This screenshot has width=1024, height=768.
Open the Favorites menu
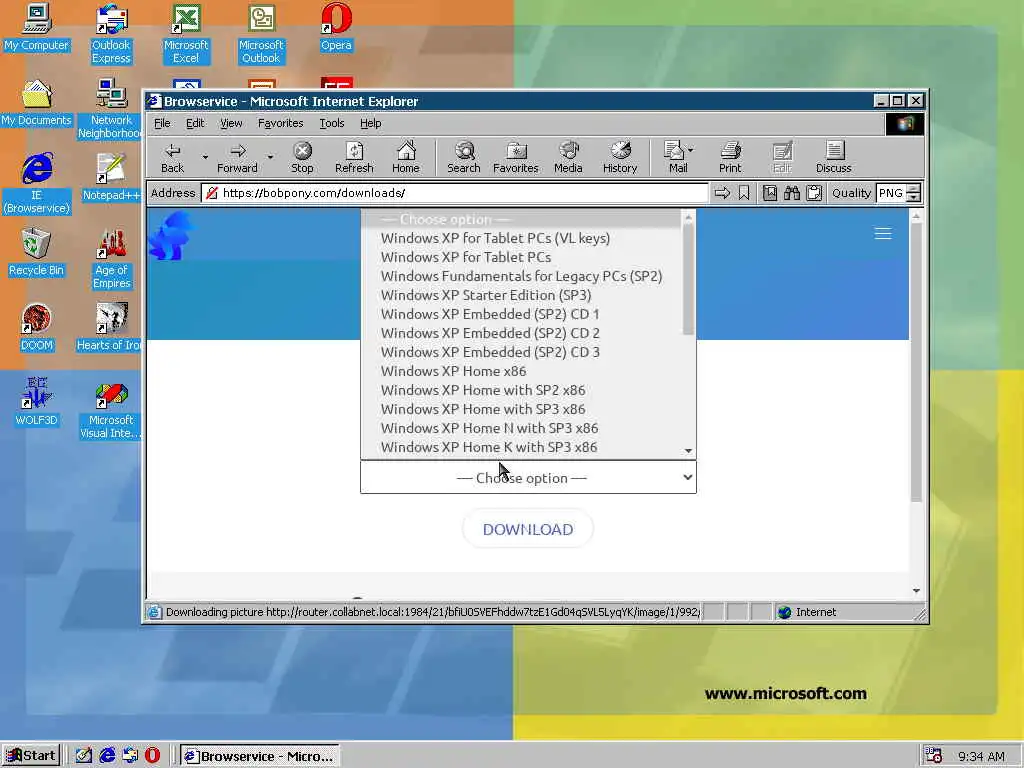click(x=280, y=123)
